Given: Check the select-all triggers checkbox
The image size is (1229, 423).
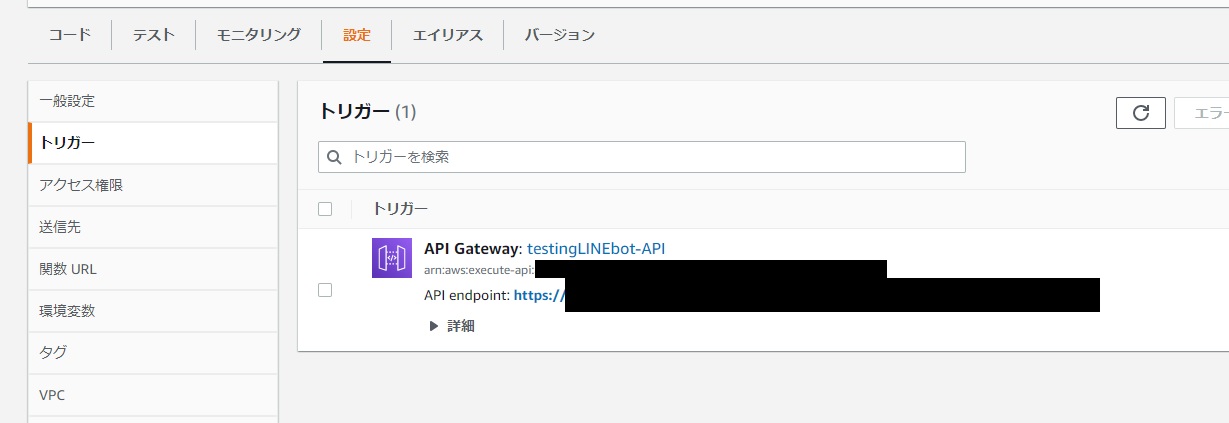Looking at the screenshot, I should click(324, 209).
